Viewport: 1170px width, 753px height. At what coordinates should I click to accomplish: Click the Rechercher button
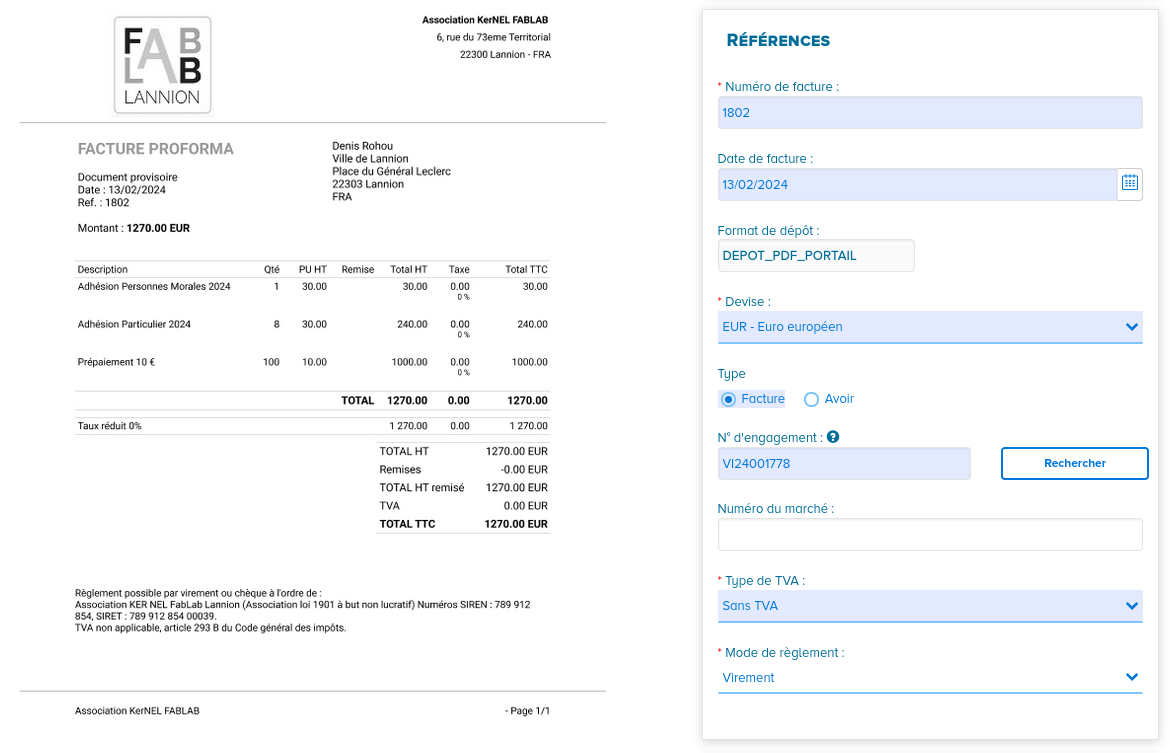pyautogui.click(x=1074, y=463)
